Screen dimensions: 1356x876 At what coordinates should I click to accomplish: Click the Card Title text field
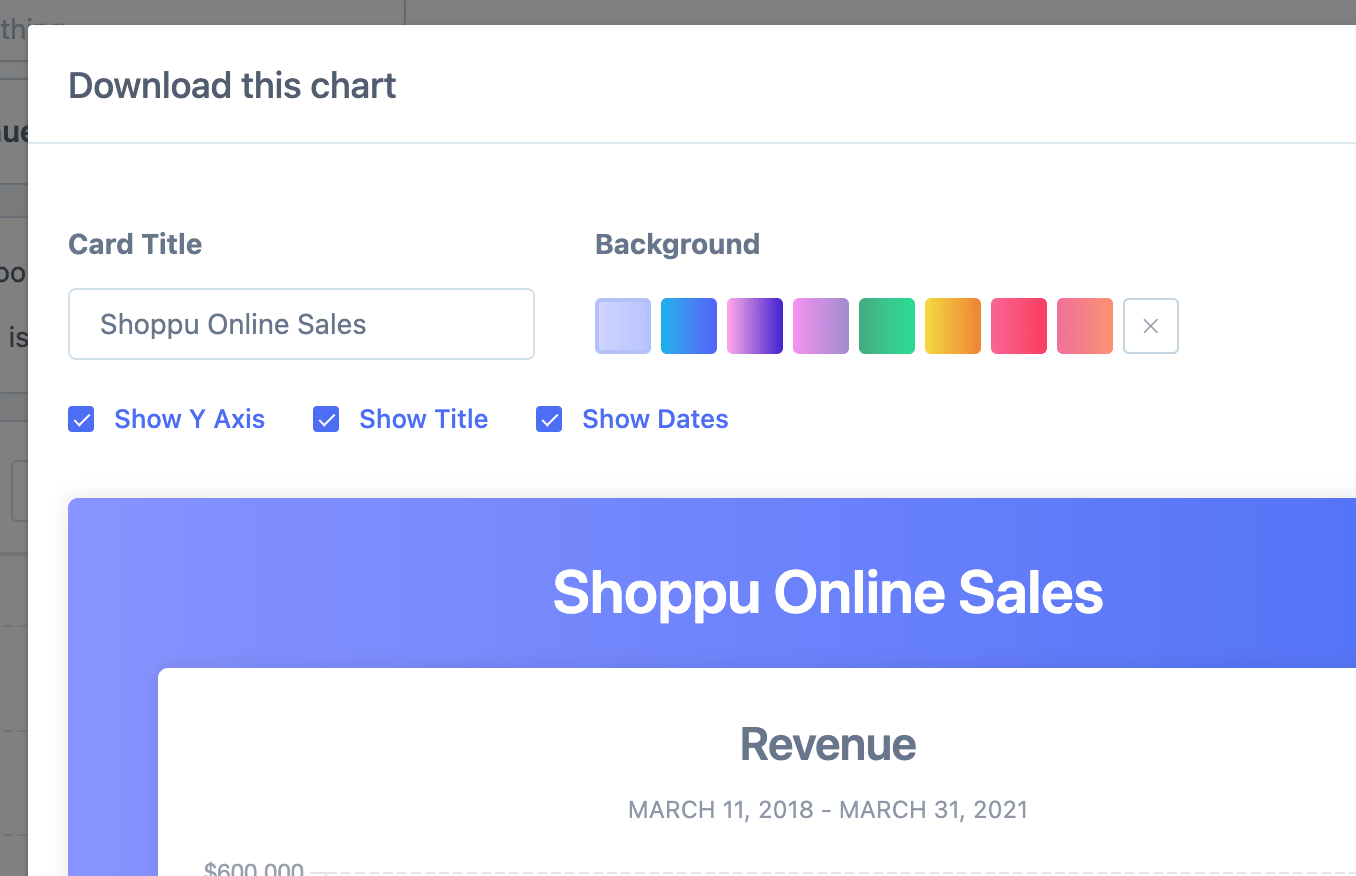pos(300,324)
